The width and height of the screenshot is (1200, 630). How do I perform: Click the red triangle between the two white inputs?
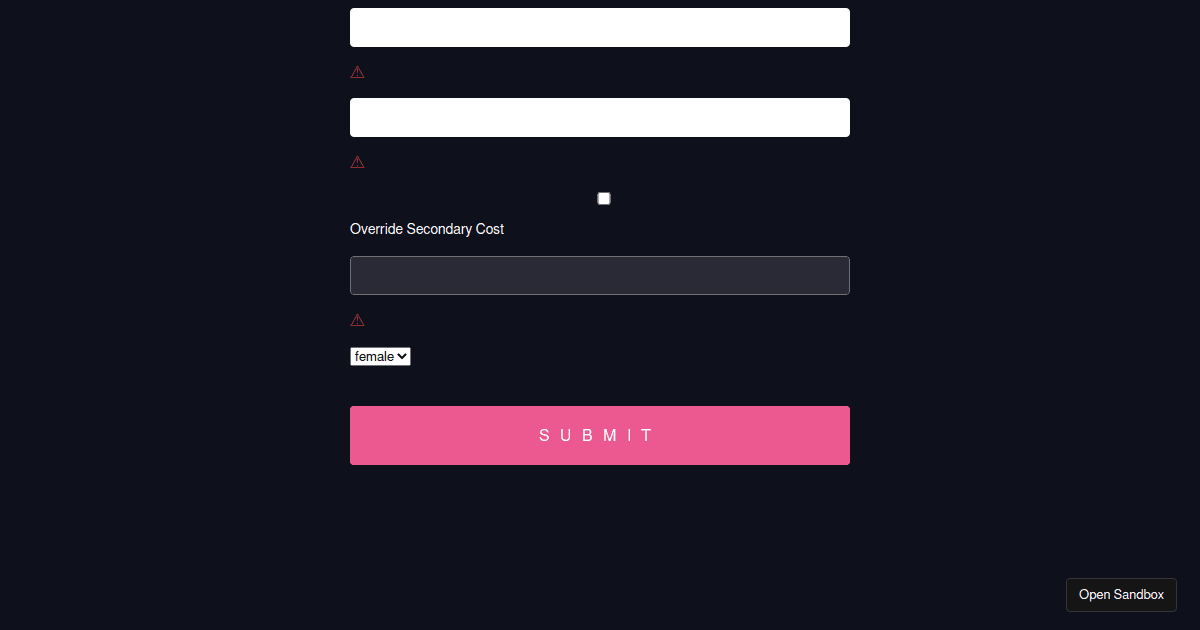tap(357, 71)
